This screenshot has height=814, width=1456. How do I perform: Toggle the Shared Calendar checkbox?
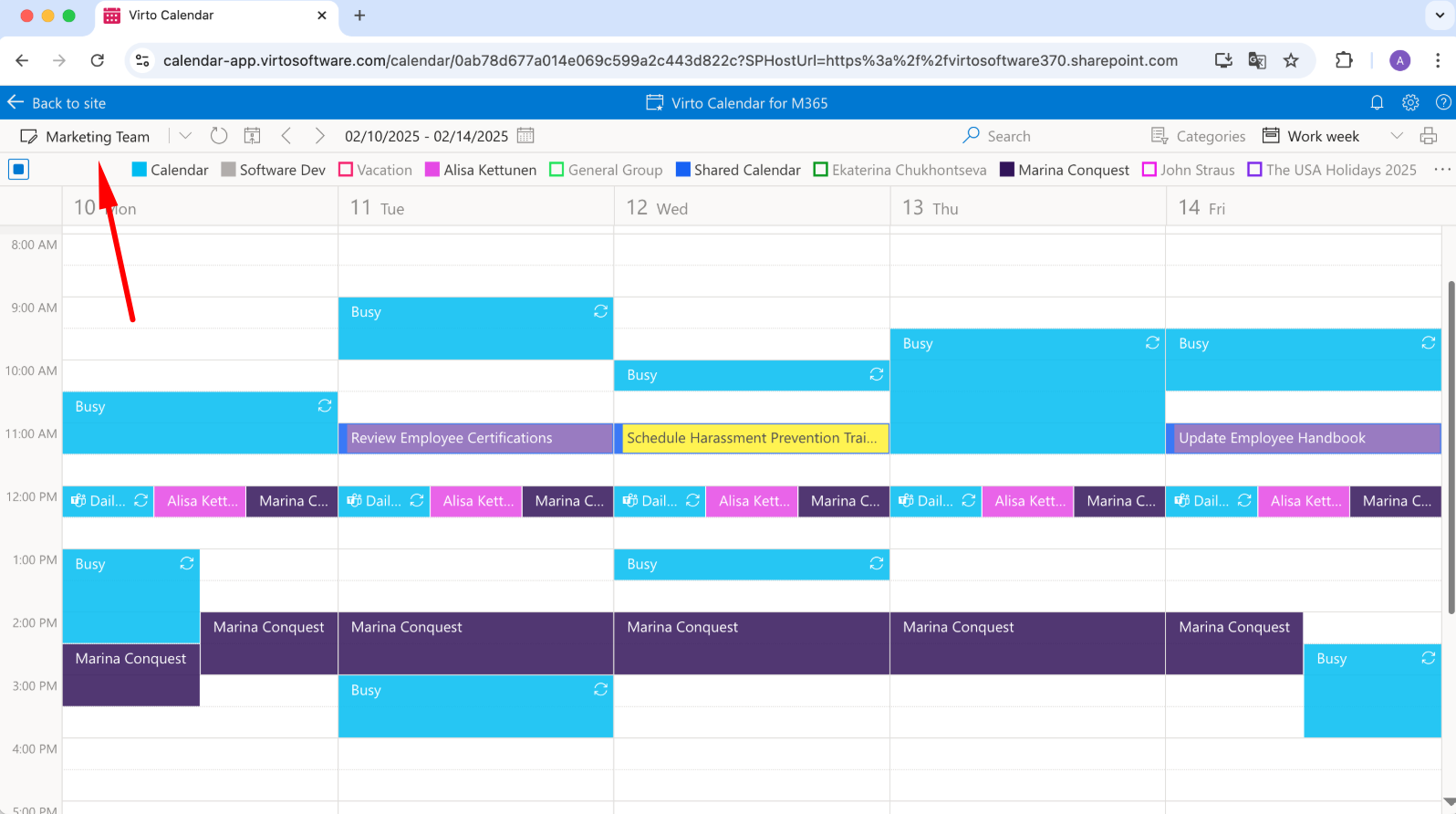(683, 170)
